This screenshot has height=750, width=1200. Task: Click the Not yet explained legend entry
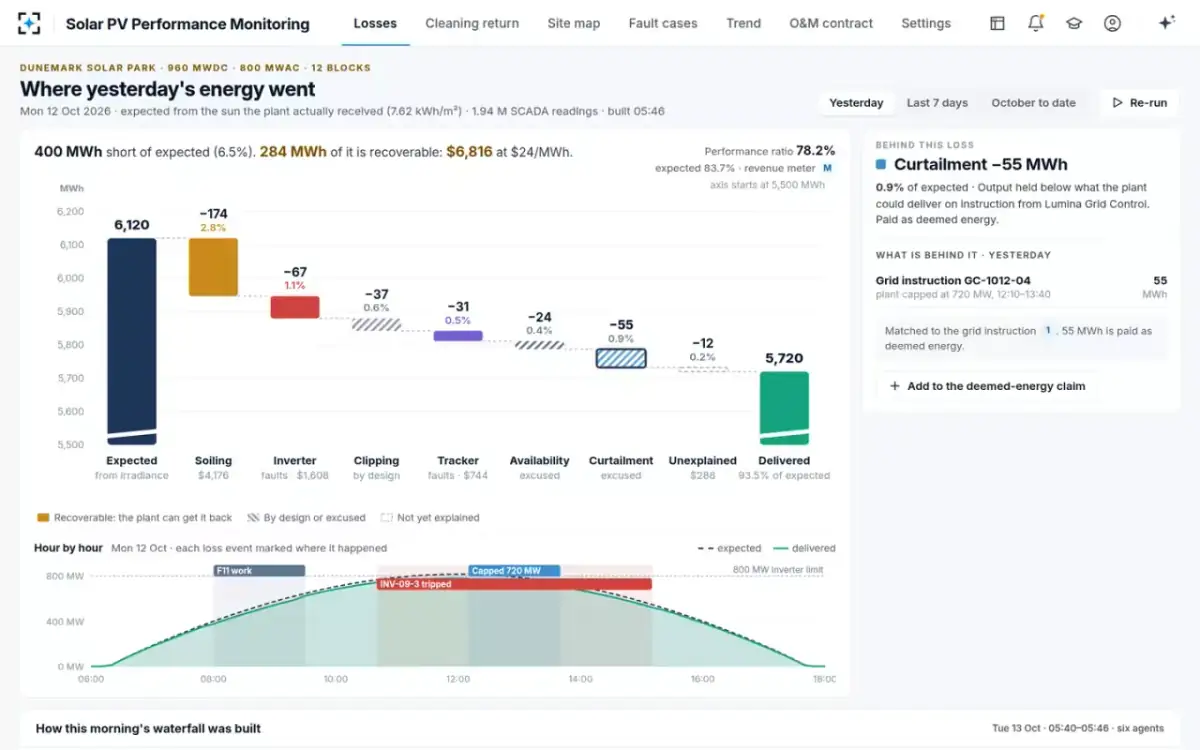pyautogui.click(x=430, y=518)
